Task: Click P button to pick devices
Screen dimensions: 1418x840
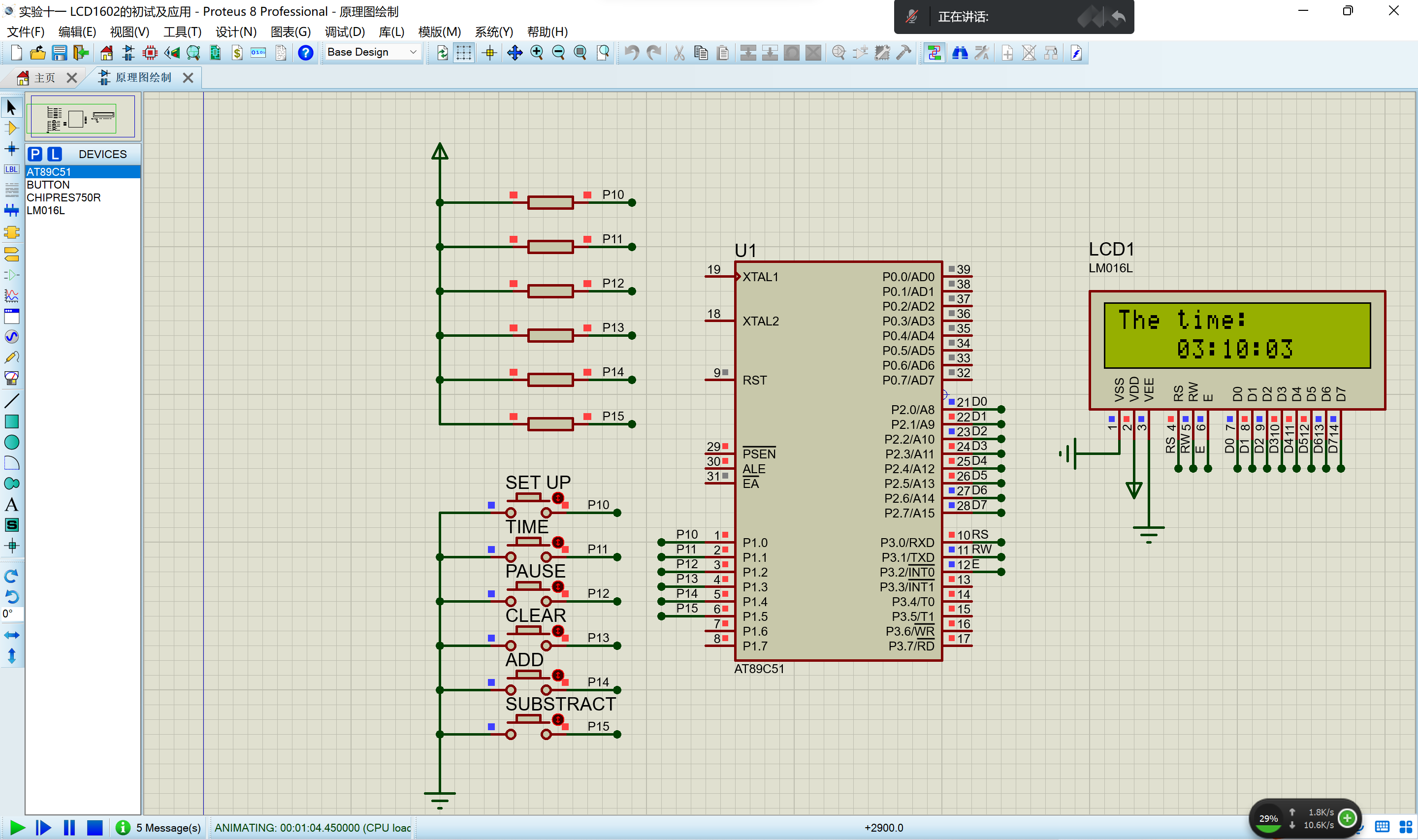Action: [35, 154]
